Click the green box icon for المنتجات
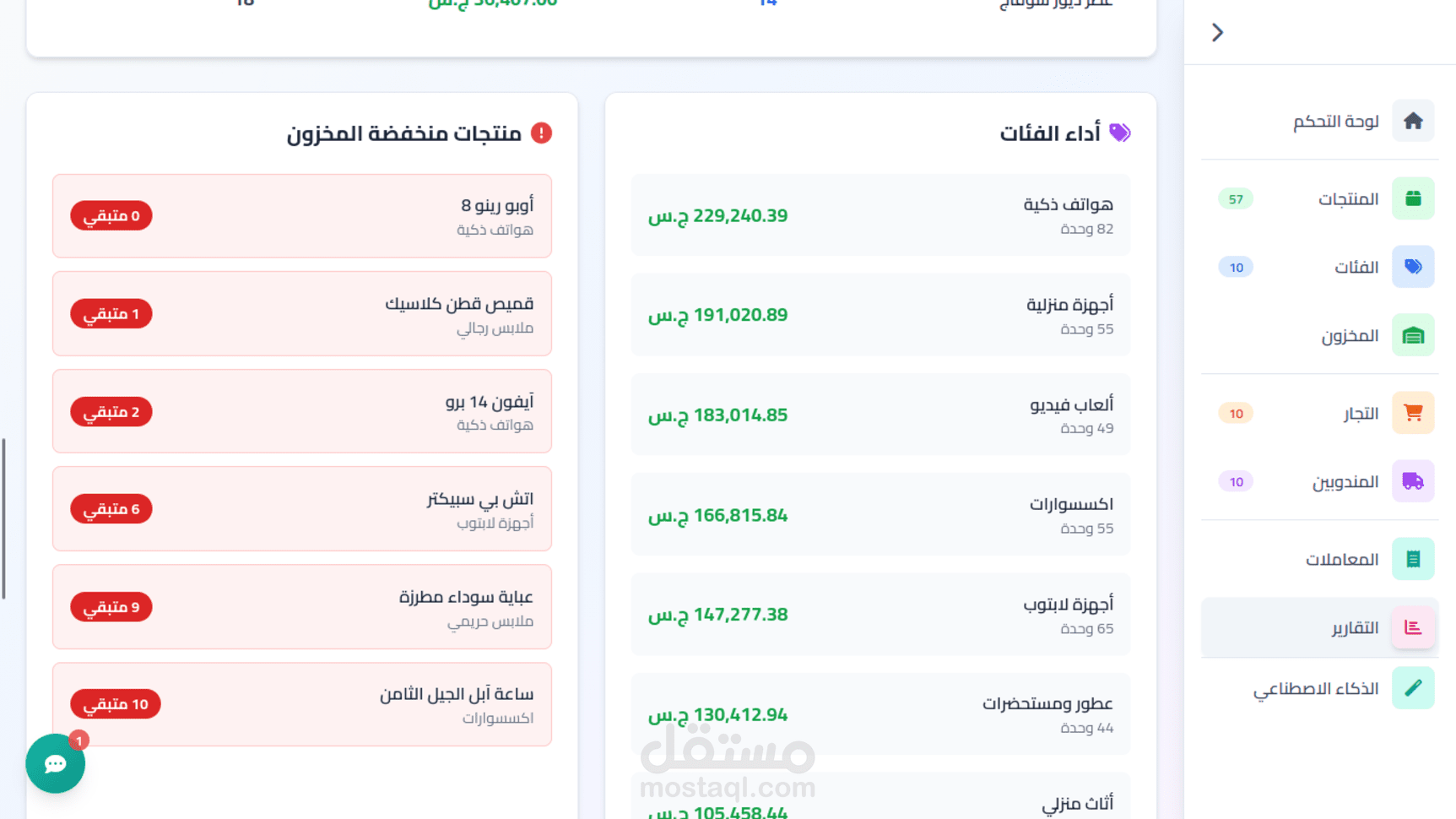 (x=1413, y=199)
